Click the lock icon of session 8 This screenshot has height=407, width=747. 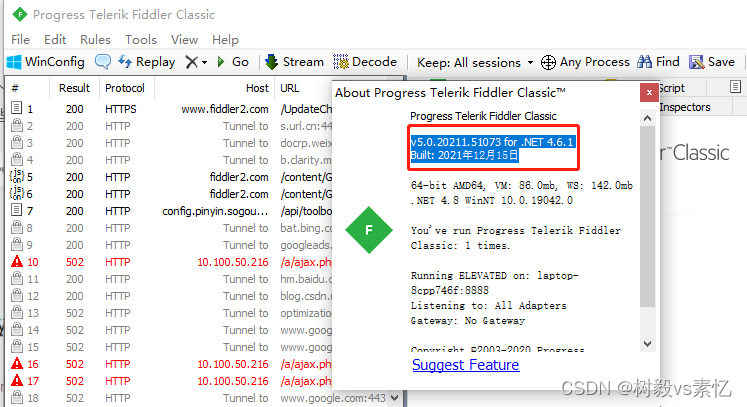[x=17, y=227]
